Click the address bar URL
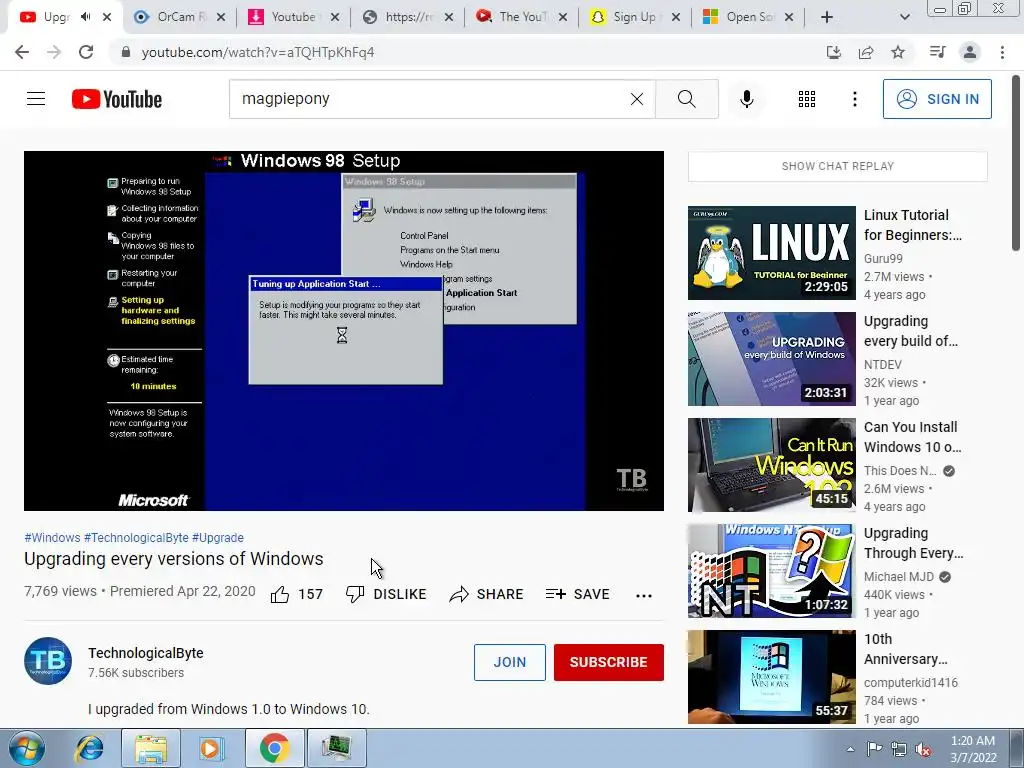Screen dimensions: 1024x768 tap(258, 52)
